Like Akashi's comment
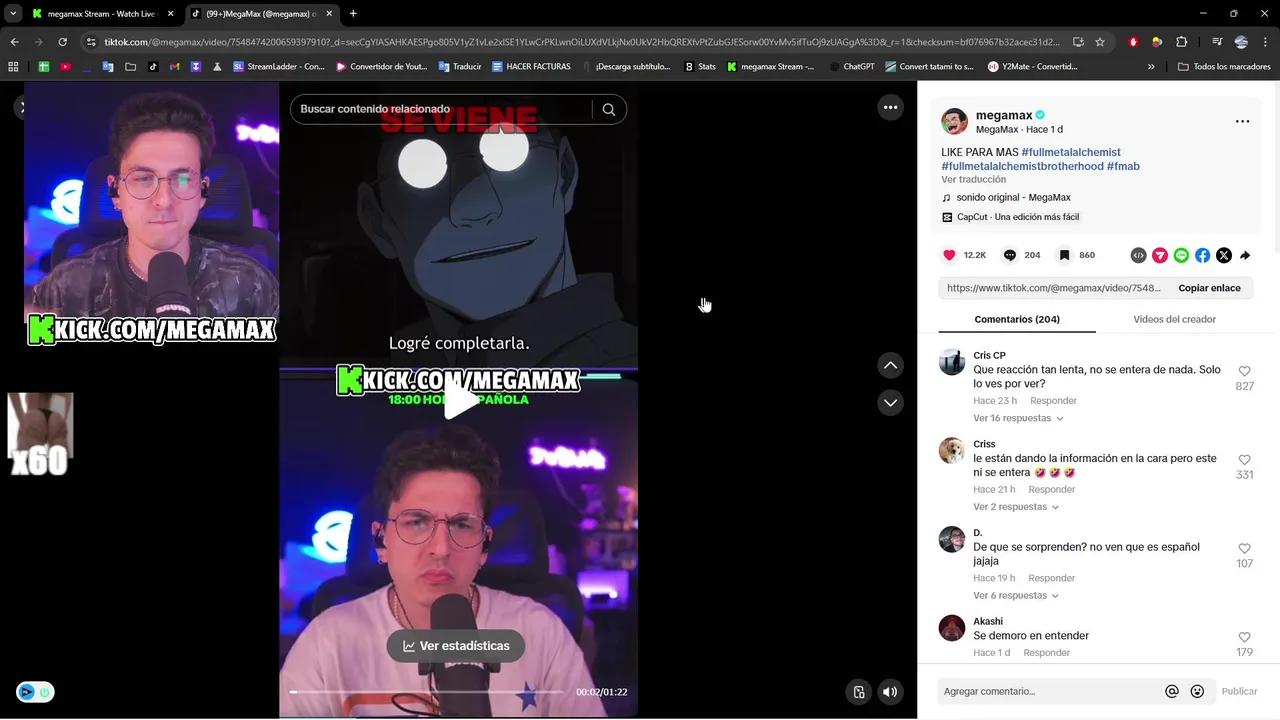This screenshot has width=1280, height=720. [x=1244, y=637]
